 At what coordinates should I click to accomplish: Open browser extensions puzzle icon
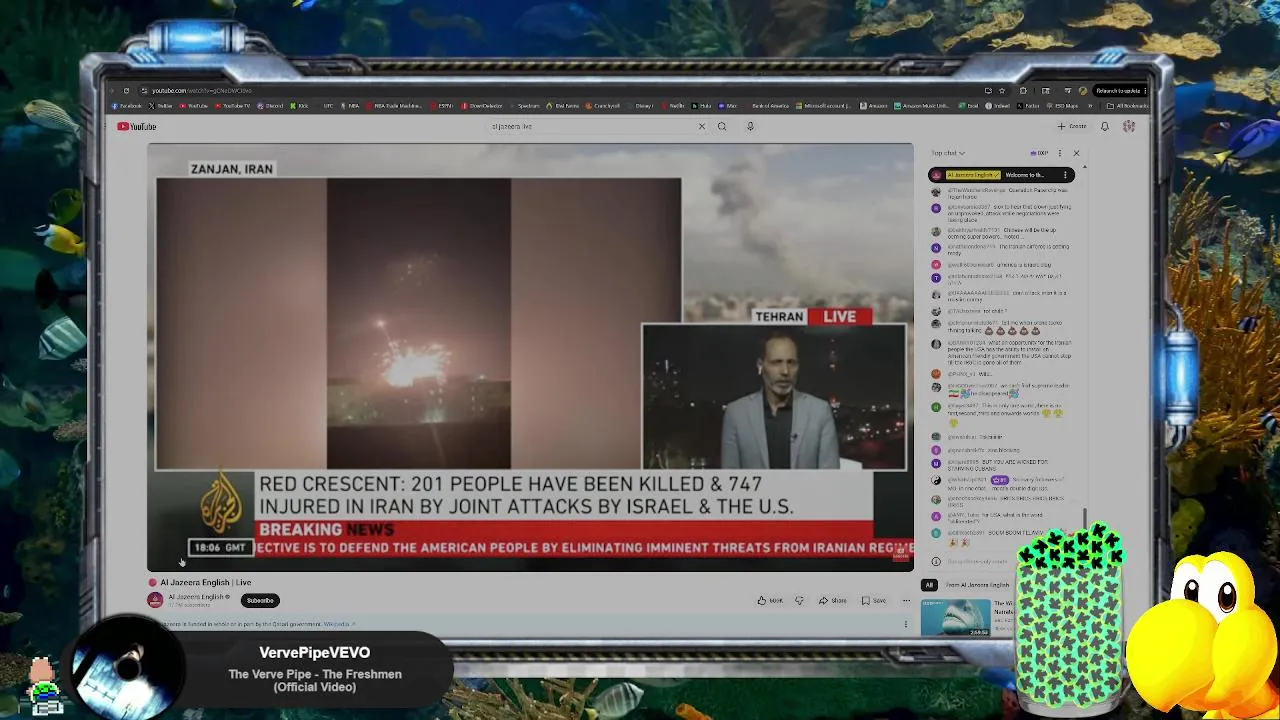click(1023, 91)
